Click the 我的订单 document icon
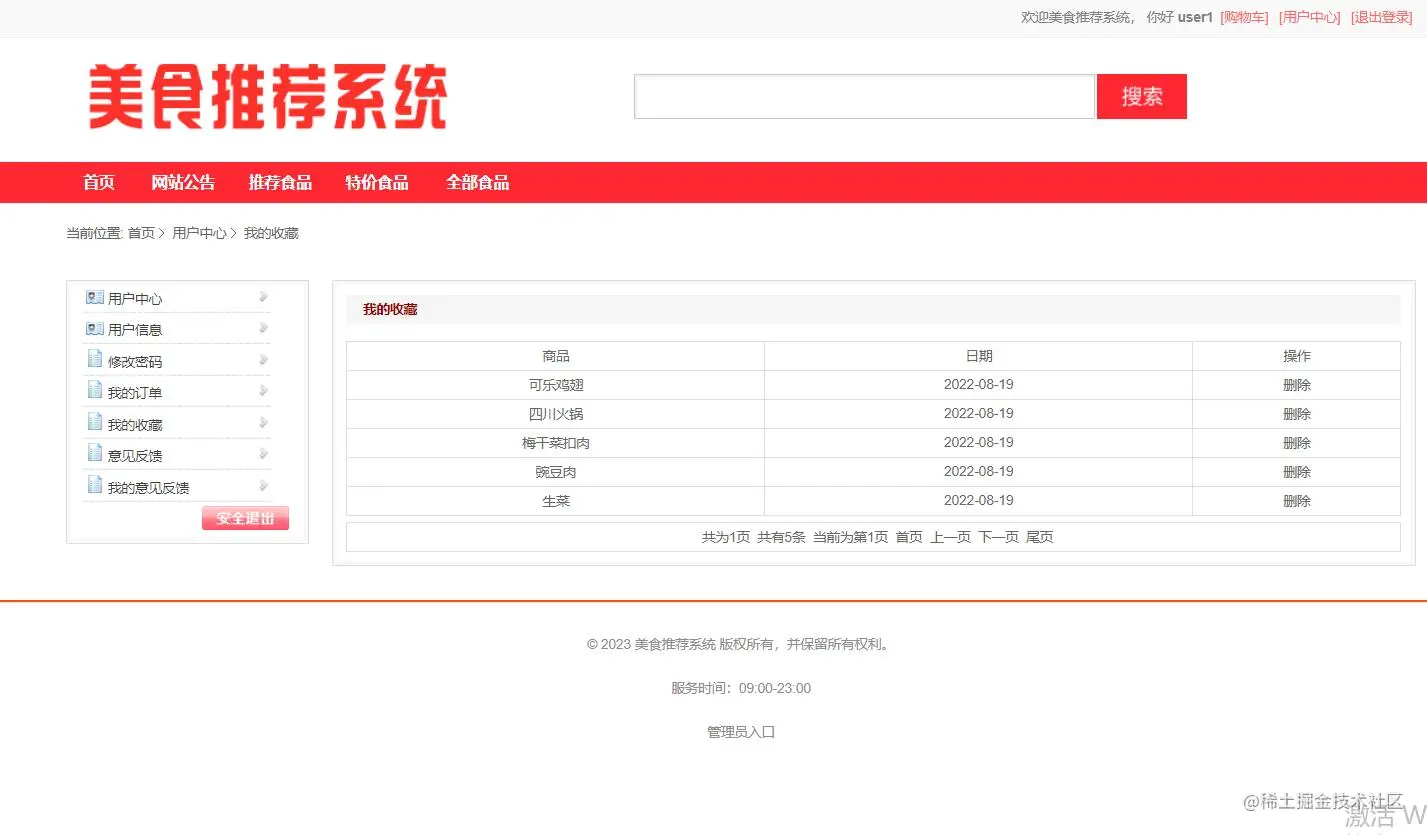The width and height of the screenshot is (1427, 835). [x=95, y=390]
